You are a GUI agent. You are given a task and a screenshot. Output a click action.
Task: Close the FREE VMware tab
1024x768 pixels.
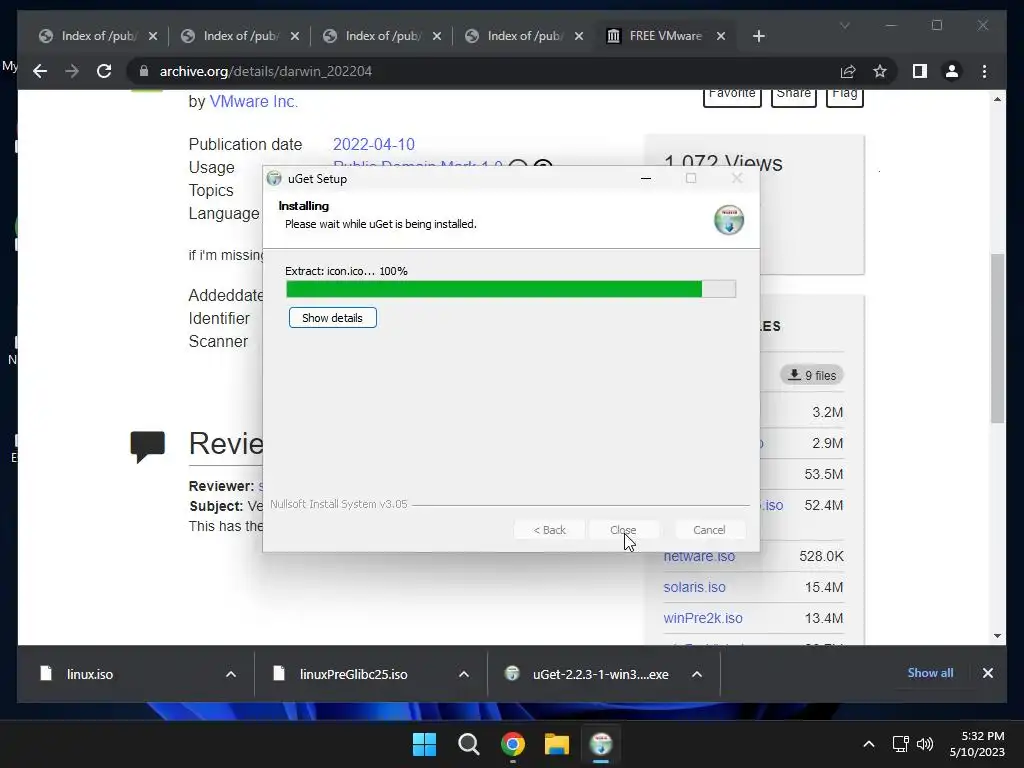point(721,36)
